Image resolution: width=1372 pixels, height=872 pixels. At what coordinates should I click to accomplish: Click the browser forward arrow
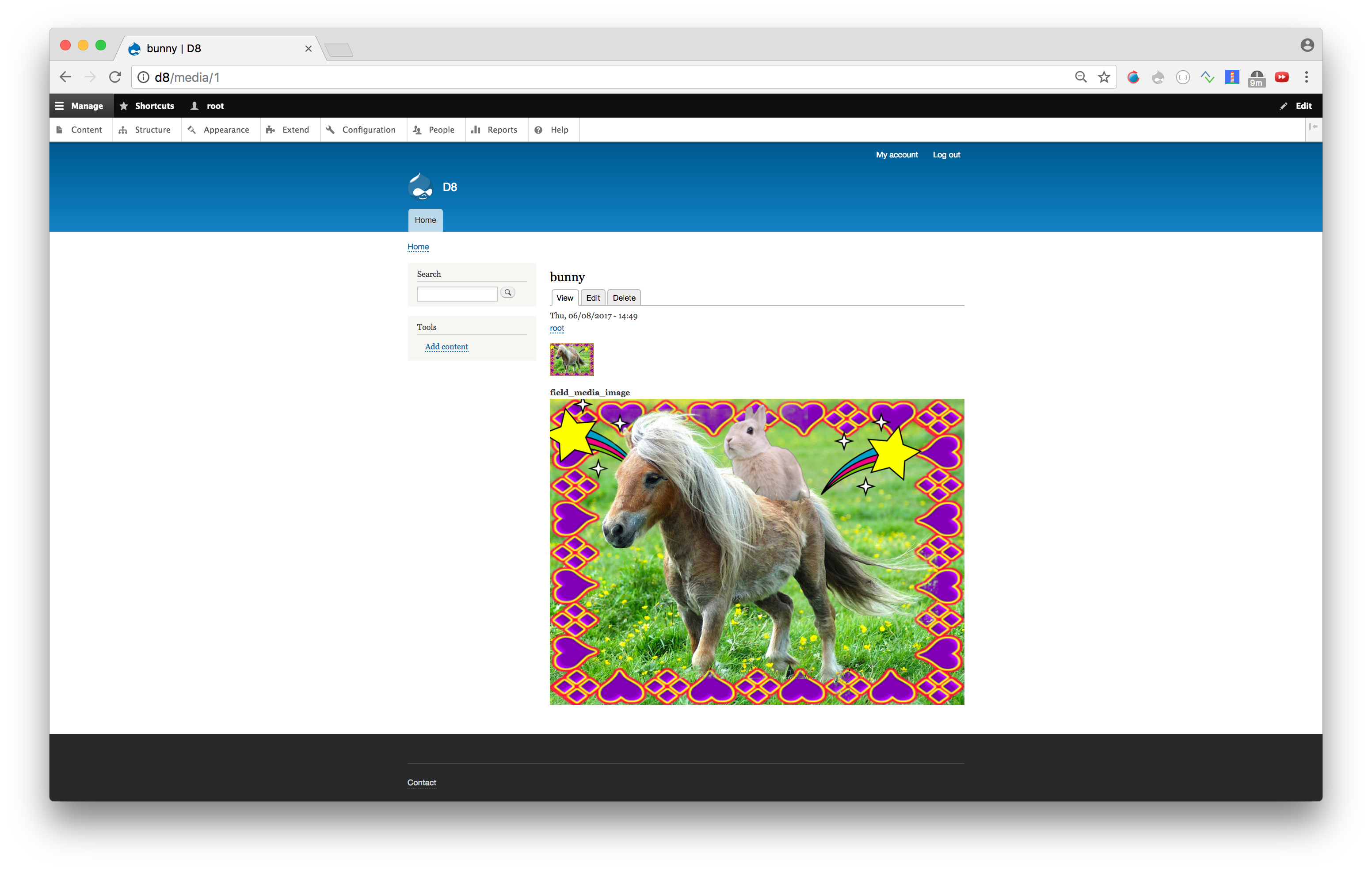[x=90, y=77]
